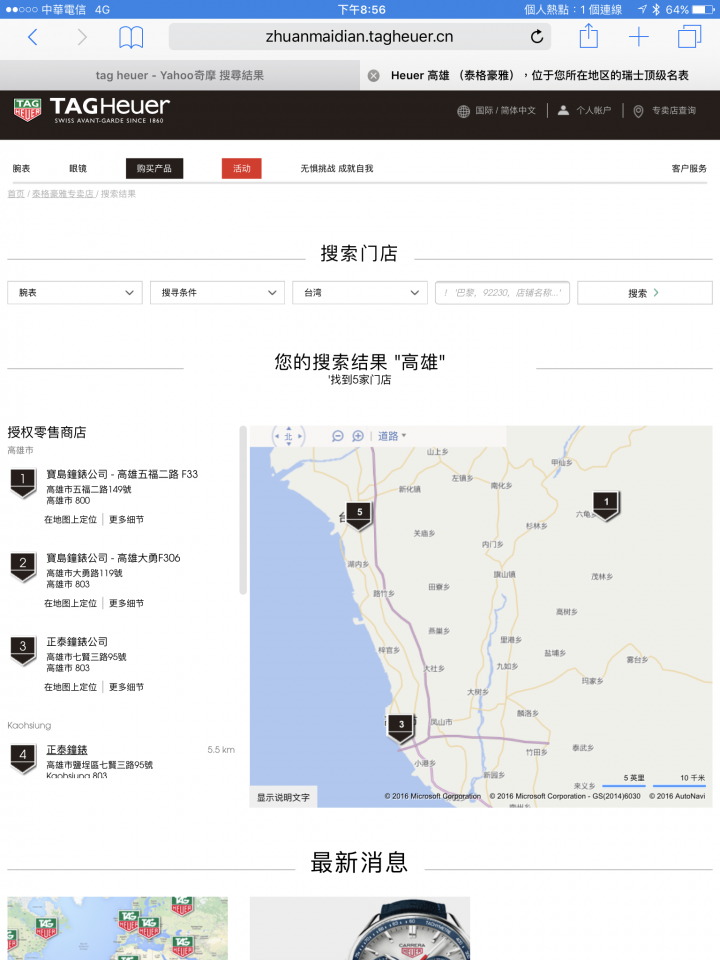Image resolution: width=720 pixels, height=960 pixels.
Task: Open 道路 map type dropdown
Action: [392, 436]
